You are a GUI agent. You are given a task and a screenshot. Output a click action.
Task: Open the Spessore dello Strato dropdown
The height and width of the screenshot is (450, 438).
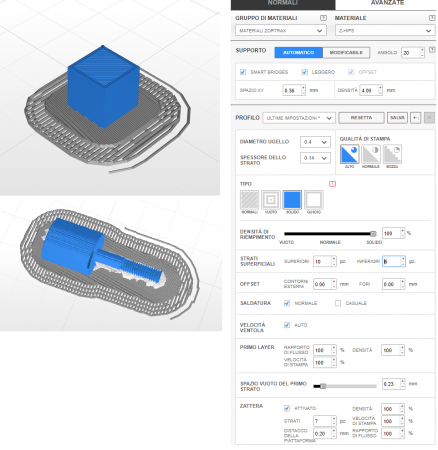pyautogui.click(x=315, y=158)
